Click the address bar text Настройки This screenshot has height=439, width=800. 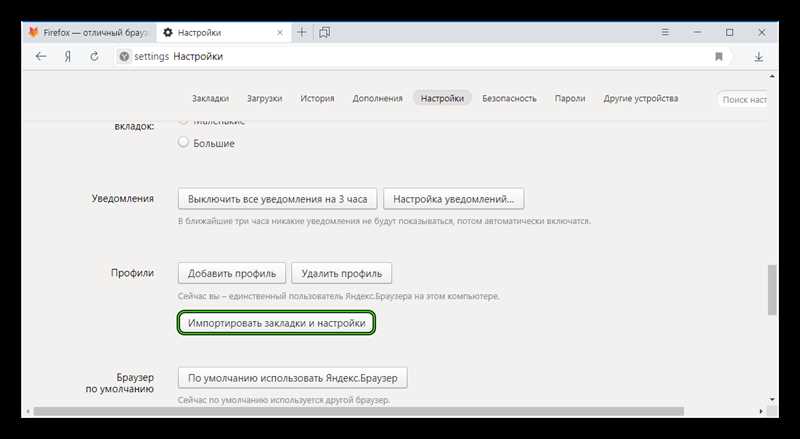[x=198, y=57]
